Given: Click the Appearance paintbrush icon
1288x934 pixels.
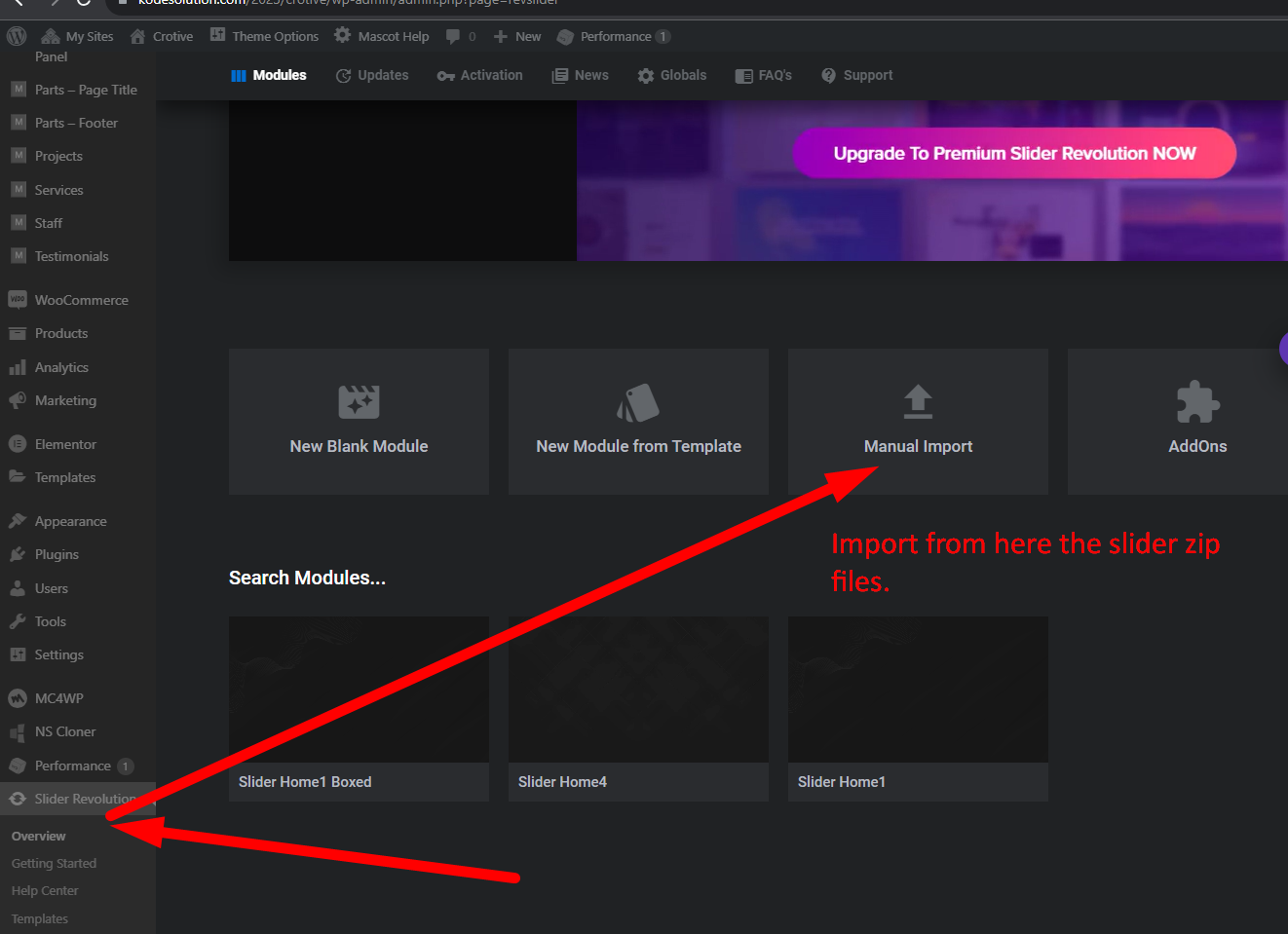Looking at the screenshot, I should click(x=18, y=521).
